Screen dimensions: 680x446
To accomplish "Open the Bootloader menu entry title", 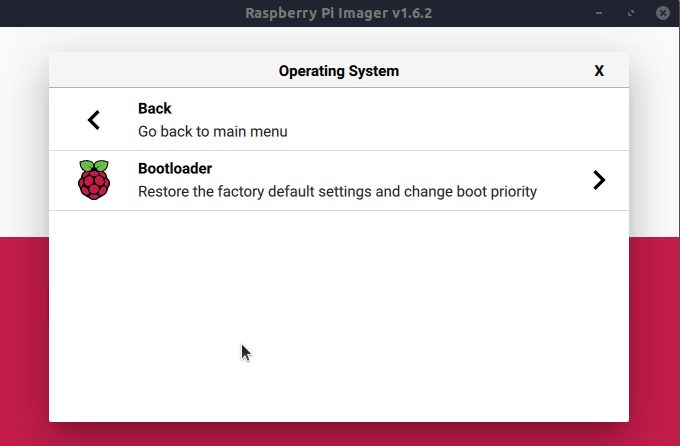I will (175, 168).
